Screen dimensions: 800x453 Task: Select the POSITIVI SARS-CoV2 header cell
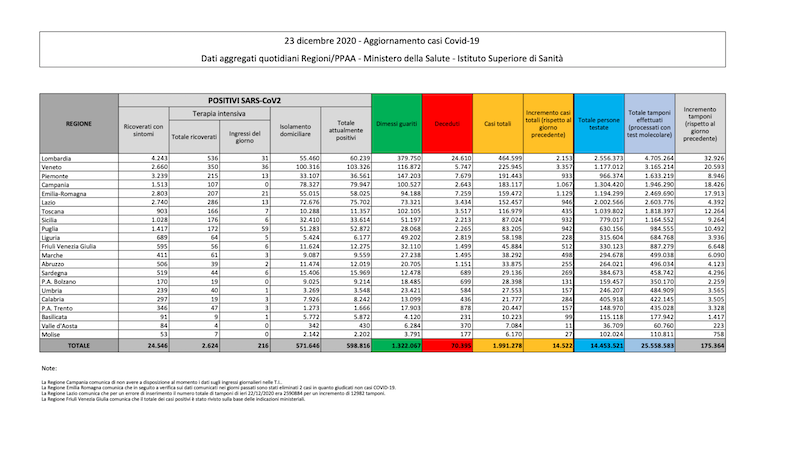(x=244, y=101)
